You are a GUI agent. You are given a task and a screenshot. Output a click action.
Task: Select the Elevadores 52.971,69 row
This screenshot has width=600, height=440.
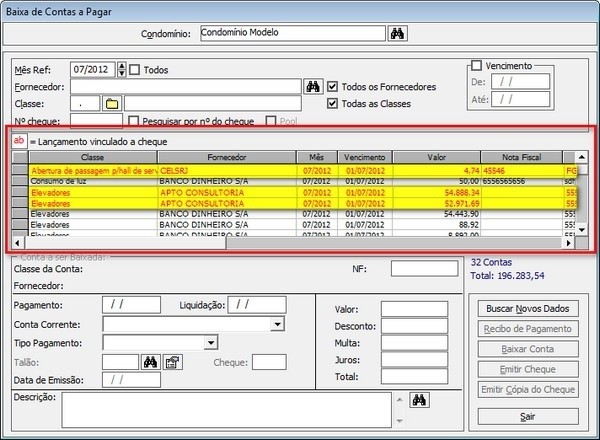tap(302, 203)
